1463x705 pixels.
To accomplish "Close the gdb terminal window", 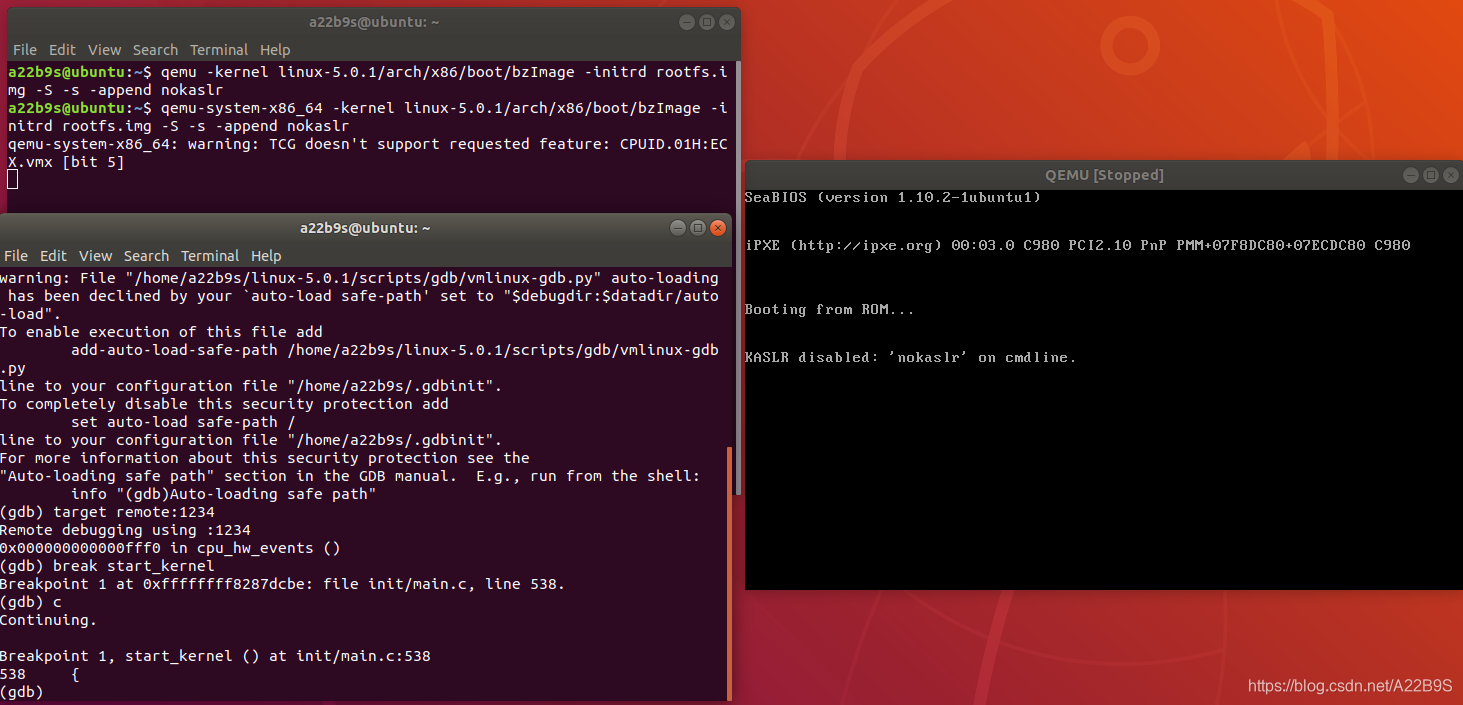I will (x=717, y=228).
